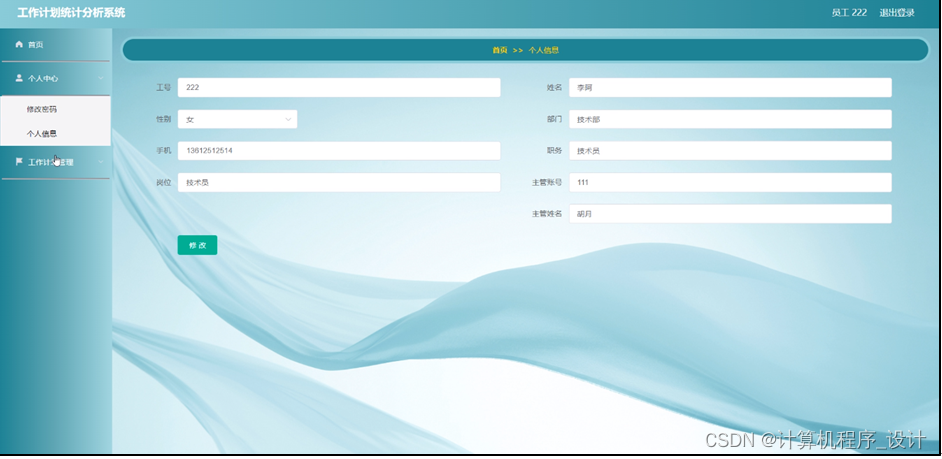Click the 性别 label
Image resolution: width=942 pixels, height=459 pixels.
click(x=163, y=119)
